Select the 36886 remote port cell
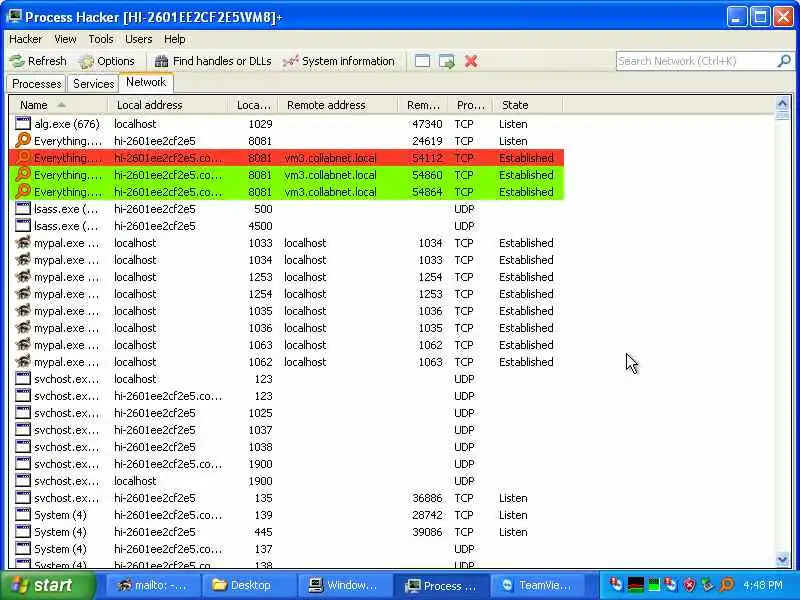 pos(427,498)
